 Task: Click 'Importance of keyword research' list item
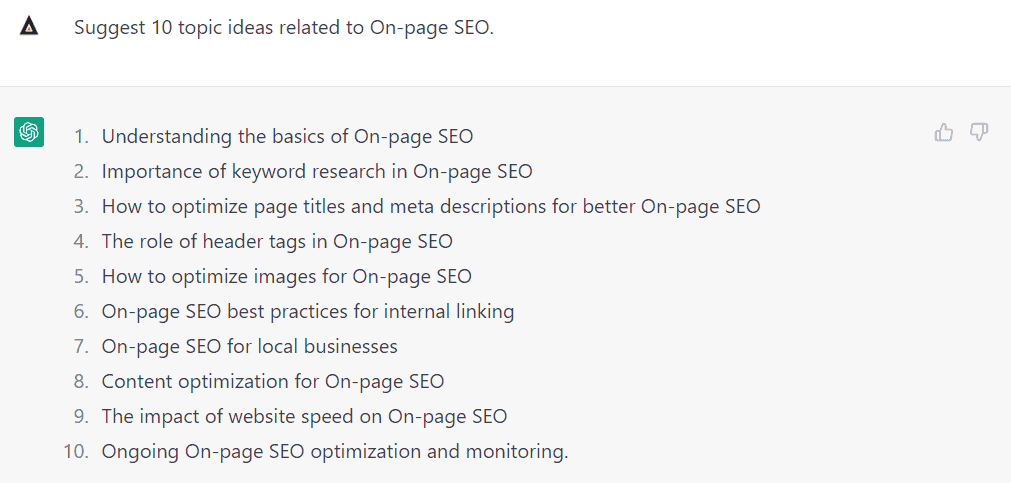pyautogui.click(x=317, y=171)
